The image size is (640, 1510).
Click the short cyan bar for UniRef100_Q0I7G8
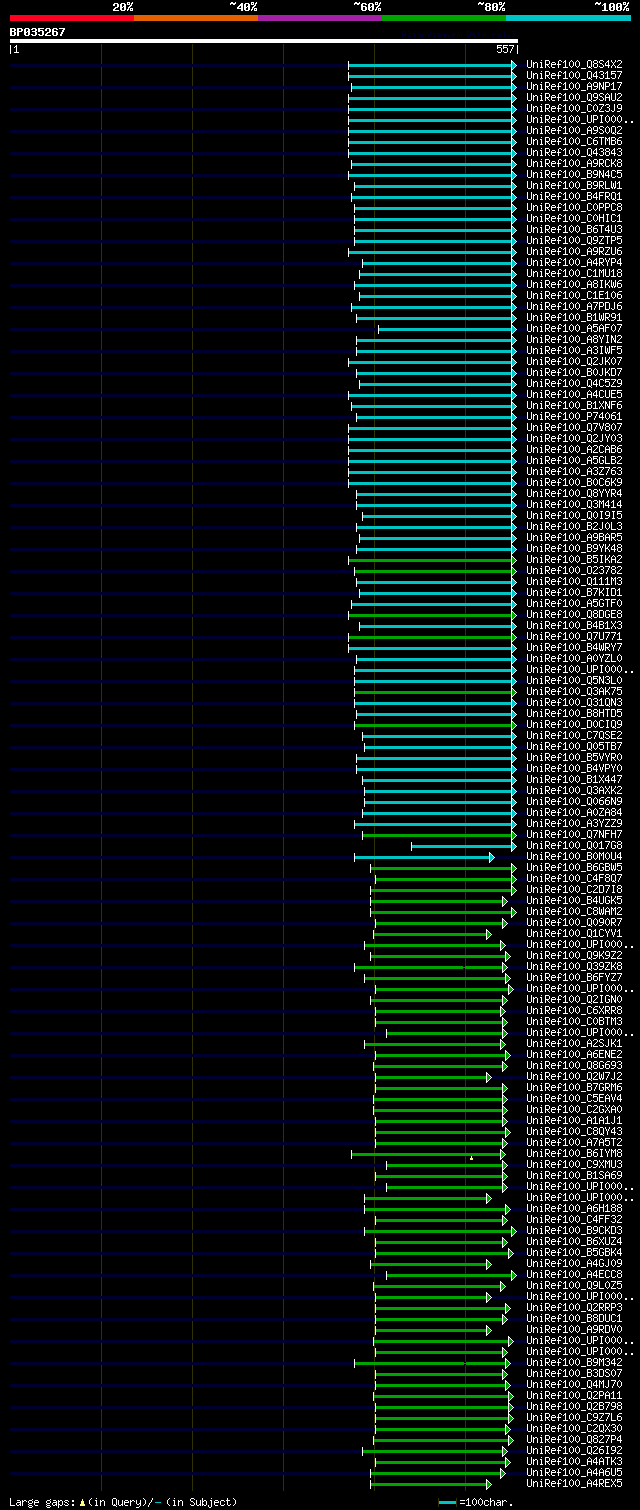pyautogui.click(x=464, y=845)
